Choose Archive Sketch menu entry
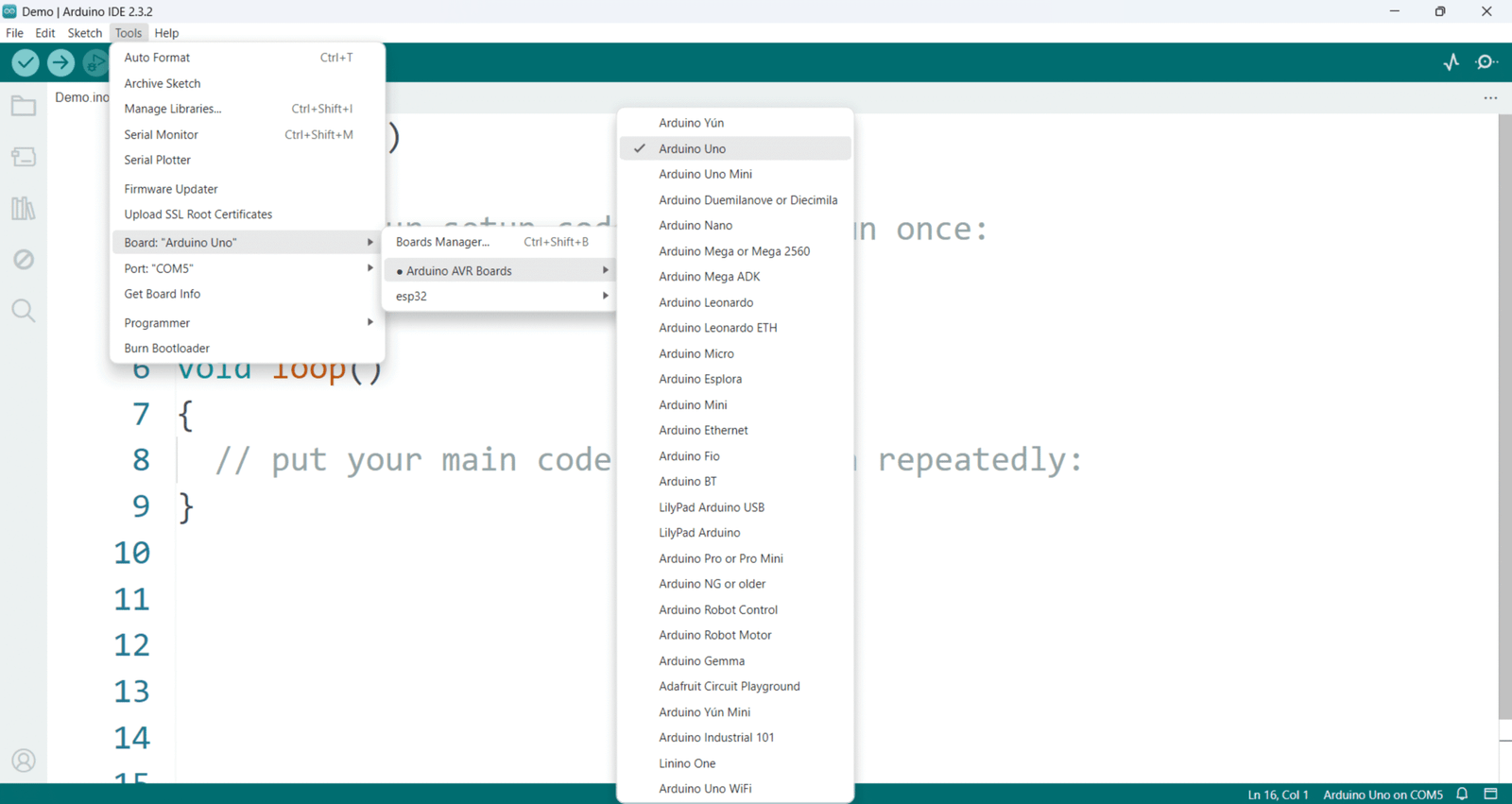The height and width of the screenshot is (804, 1512). click(248, 83)
